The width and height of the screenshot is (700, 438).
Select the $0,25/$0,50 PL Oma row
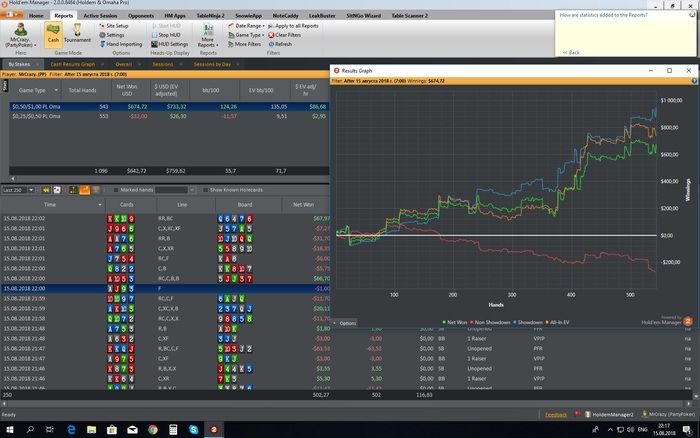pyautogui.click(x=169, y=116)
